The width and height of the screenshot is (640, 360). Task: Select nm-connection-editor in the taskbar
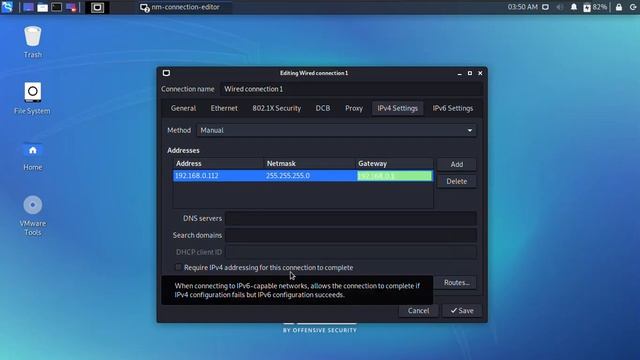180,7
